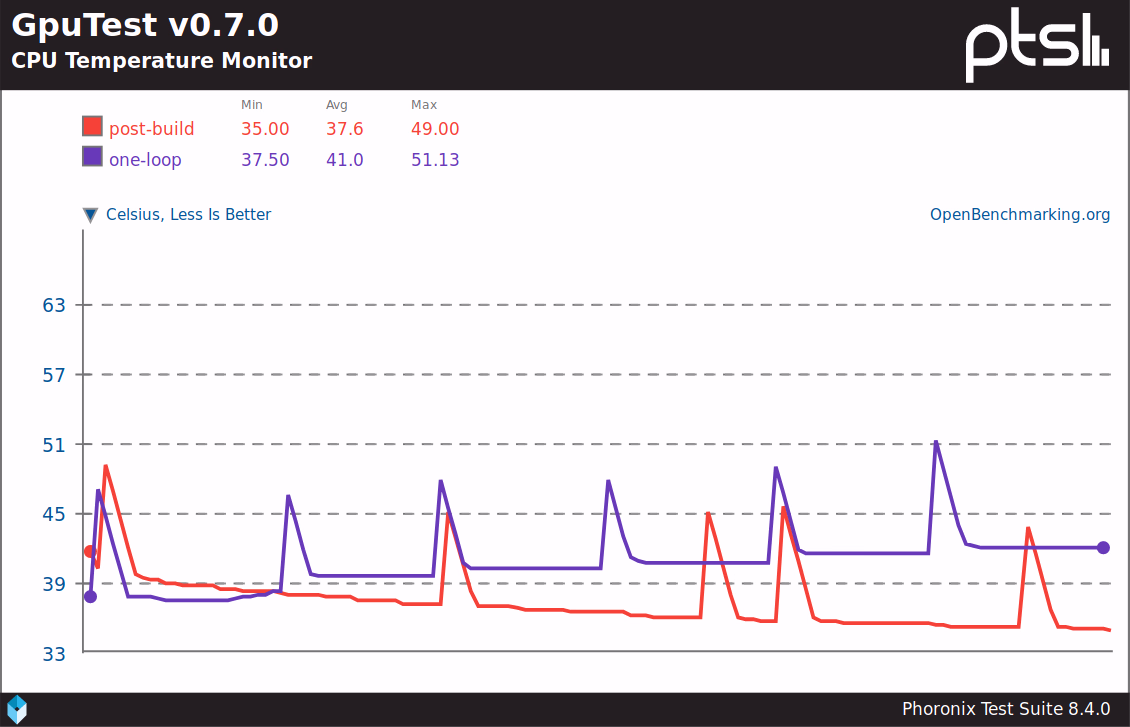This screenshot has width=1130, height=727.
Task: Click the Max column header
Action: (x=424, y=105)
